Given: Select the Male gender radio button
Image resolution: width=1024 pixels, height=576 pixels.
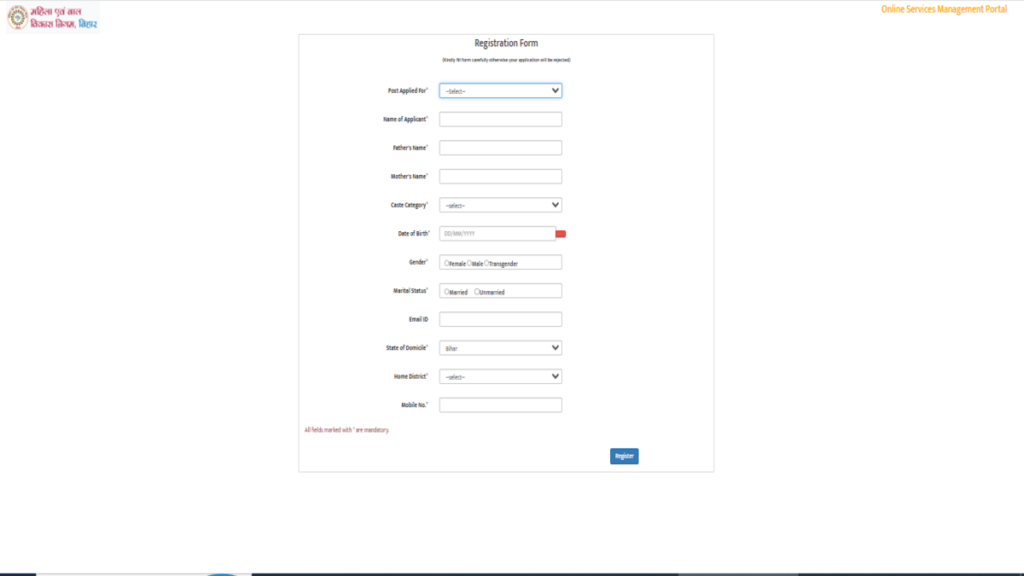Looking at the screenshot, I should click(469, 263).
